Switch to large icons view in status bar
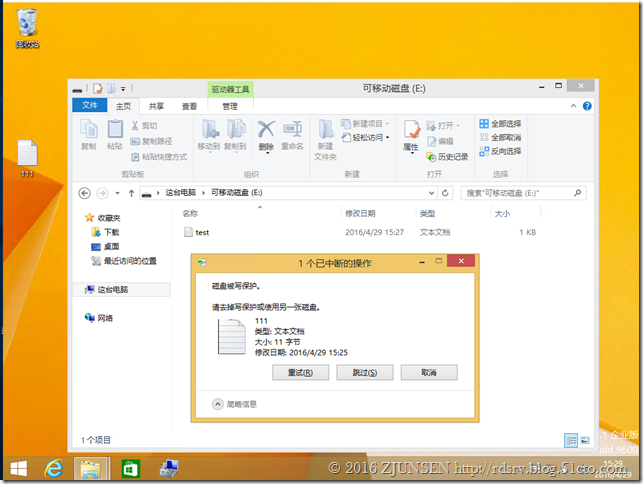 [x=585, y=441]
